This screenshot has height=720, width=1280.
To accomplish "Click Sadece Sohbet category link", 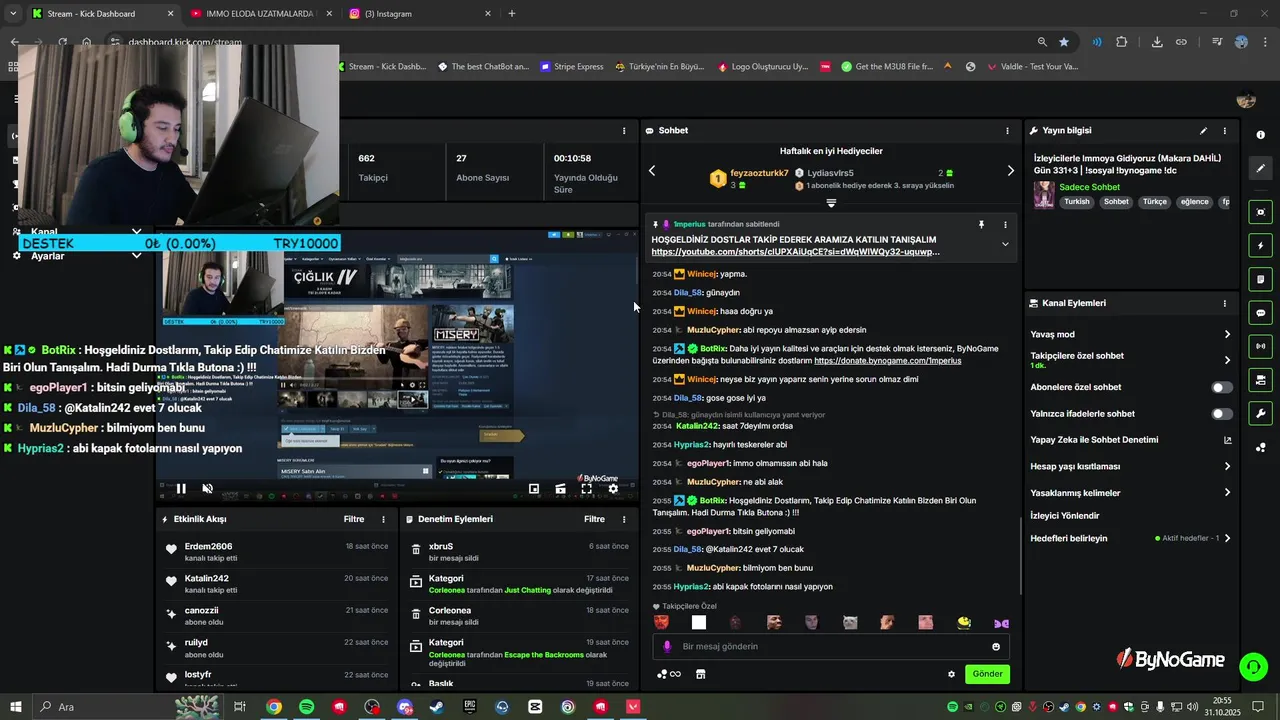I will click(1089, 187).
